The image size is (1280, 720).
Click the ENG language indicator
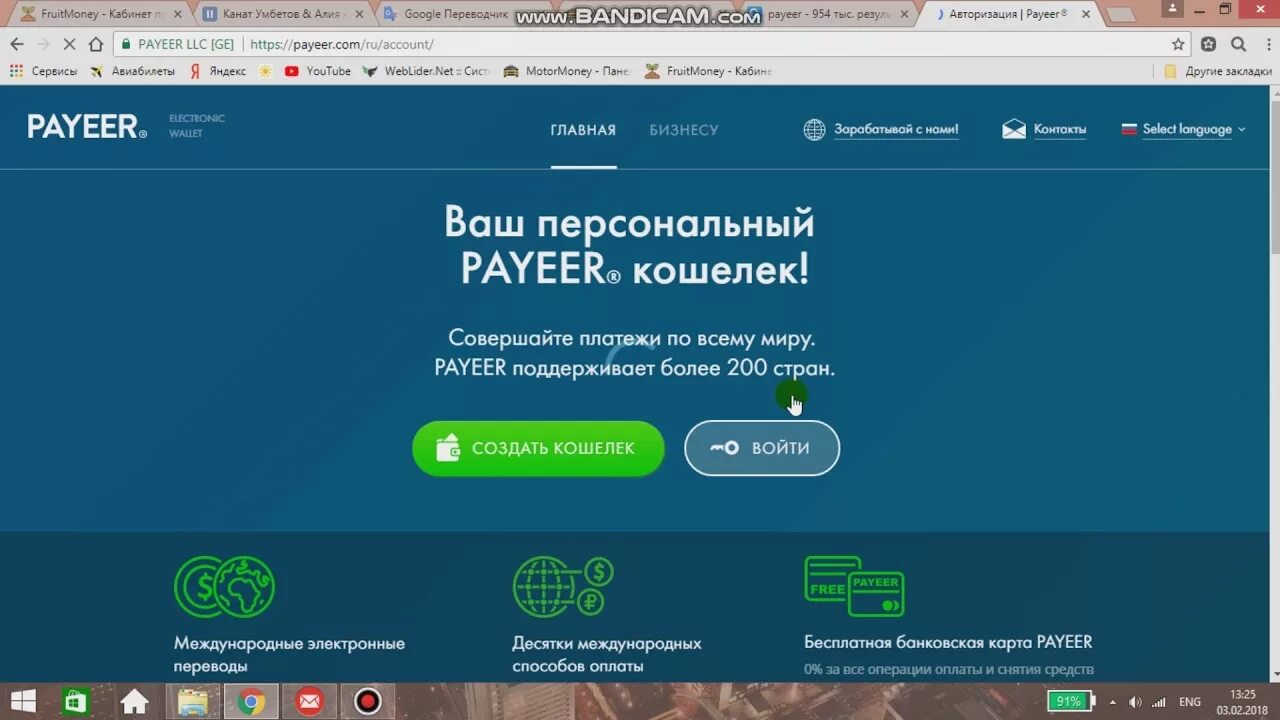tap(1190, 702)
